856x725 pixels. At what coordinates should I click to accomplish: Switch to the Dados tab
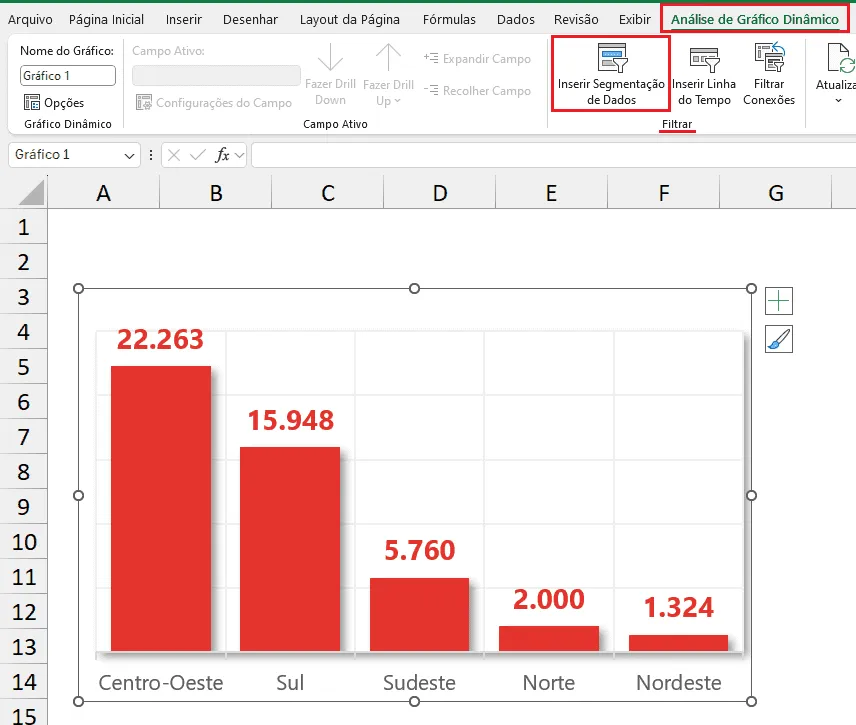515,20
